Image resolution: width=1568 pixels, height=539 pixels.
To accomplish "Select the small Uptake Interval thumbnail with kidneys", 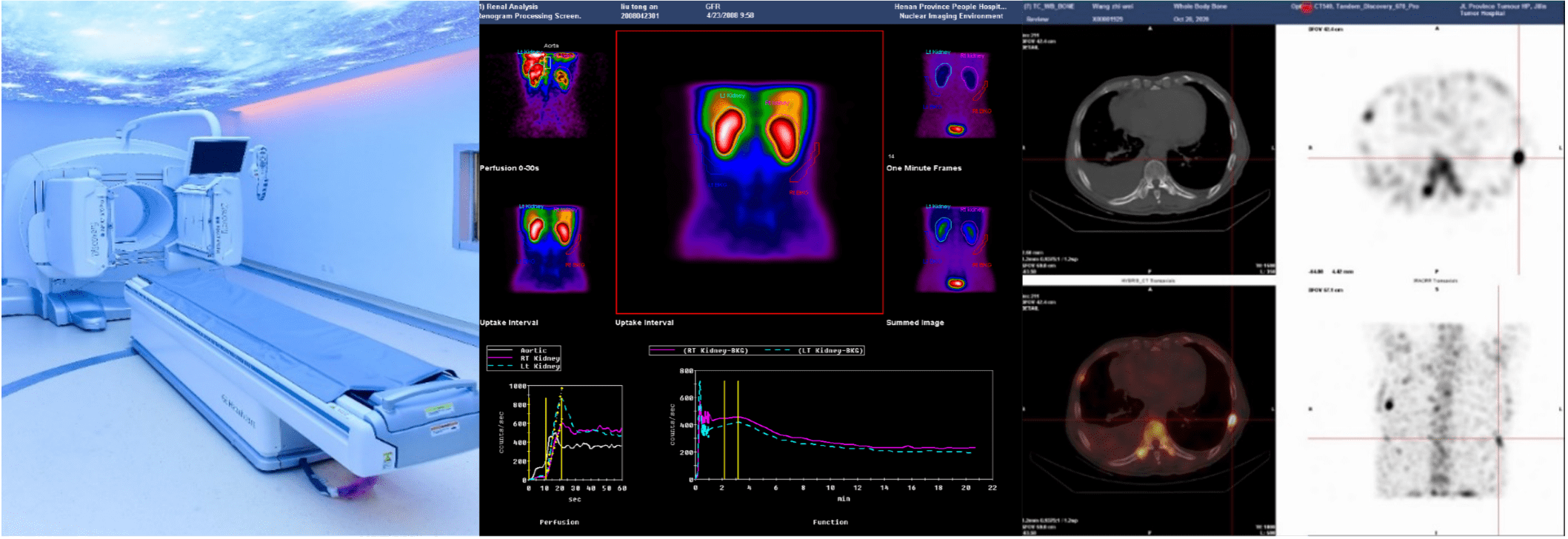I will tap(552, 248).
